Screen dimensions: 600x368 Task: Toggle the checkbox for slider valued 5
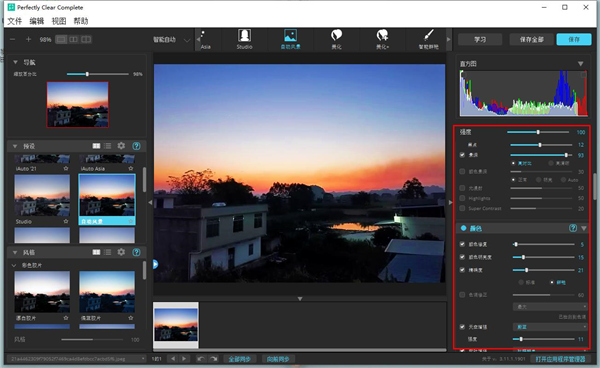pos(462,244)
